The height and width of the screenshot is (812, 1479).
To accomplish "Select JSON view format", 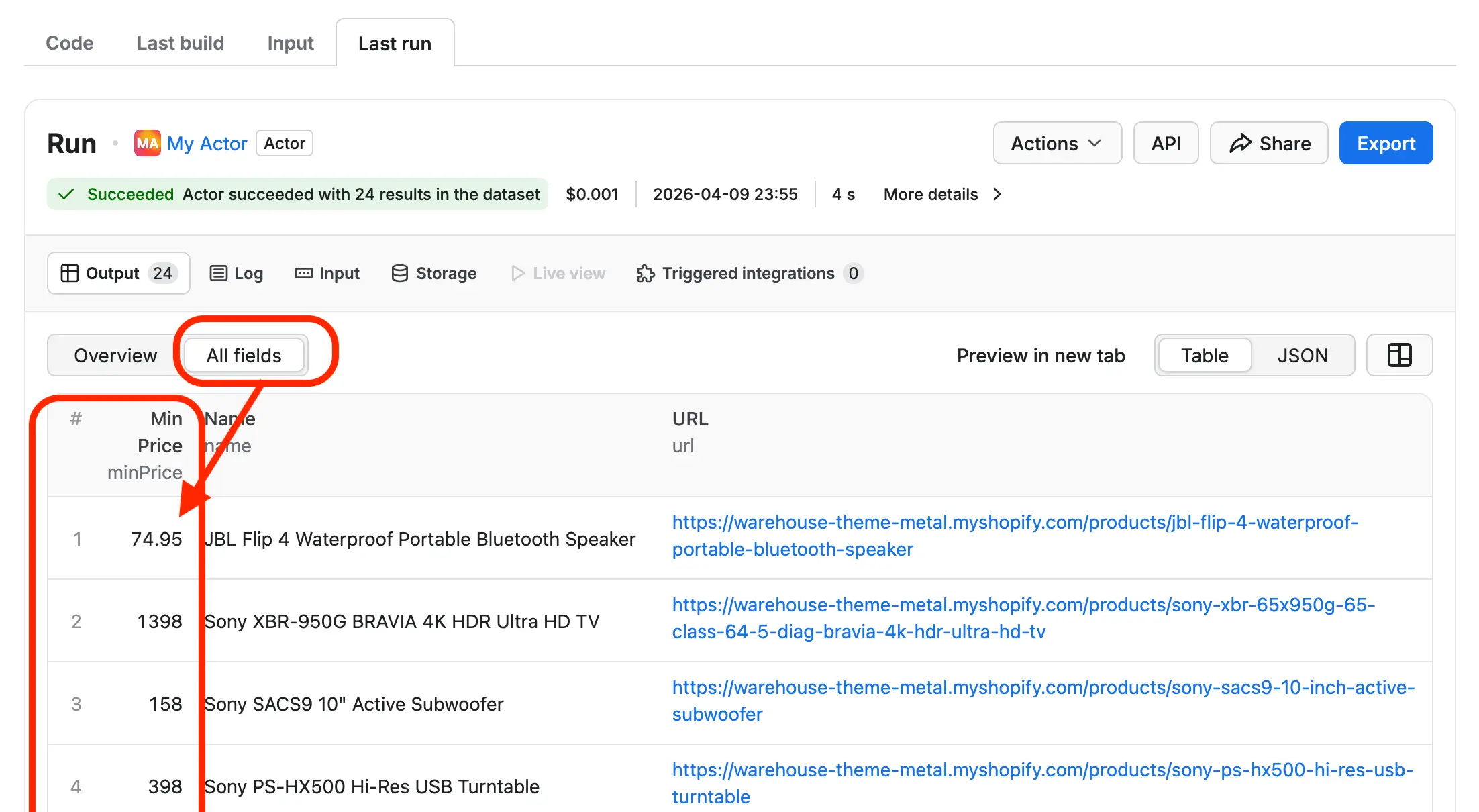I will pyautogui.click(x=1303, y=355).
